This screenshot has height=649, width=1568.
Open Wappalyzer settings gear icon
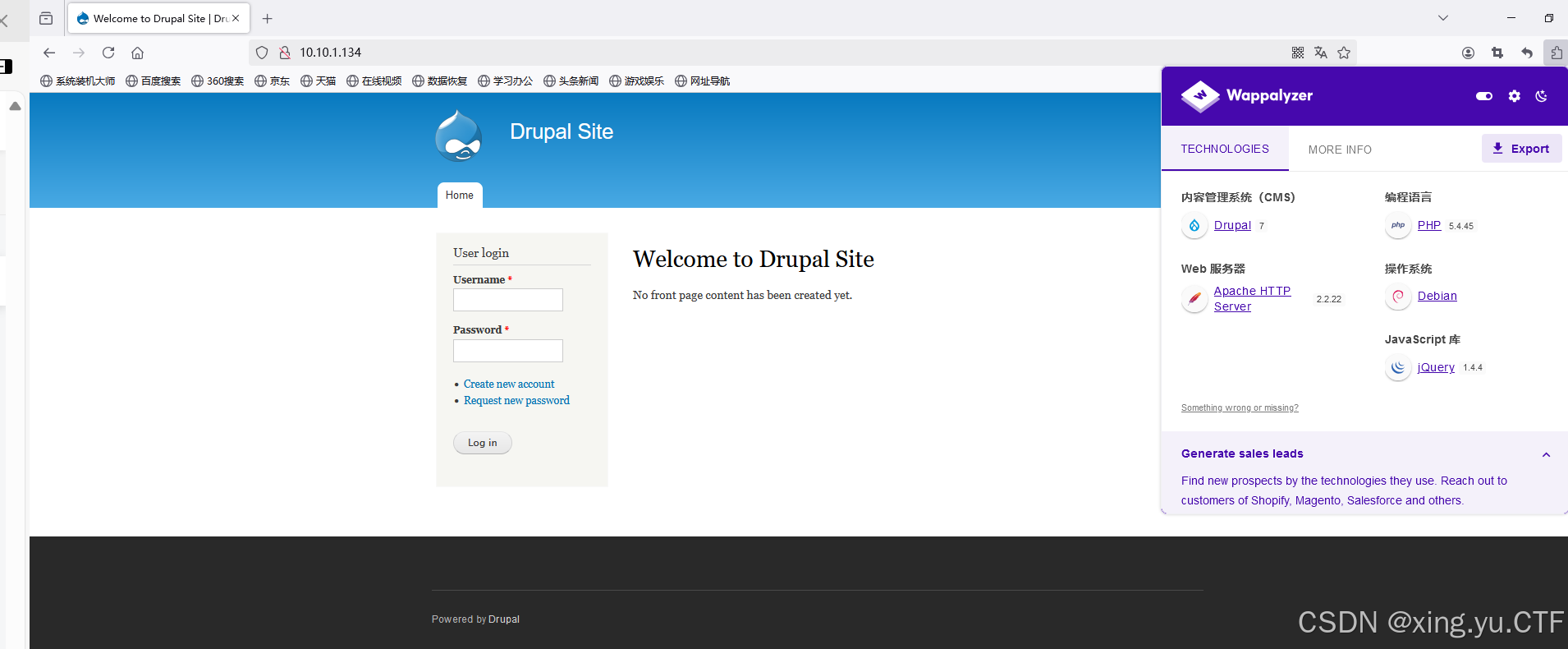(x=1515, y=96)
